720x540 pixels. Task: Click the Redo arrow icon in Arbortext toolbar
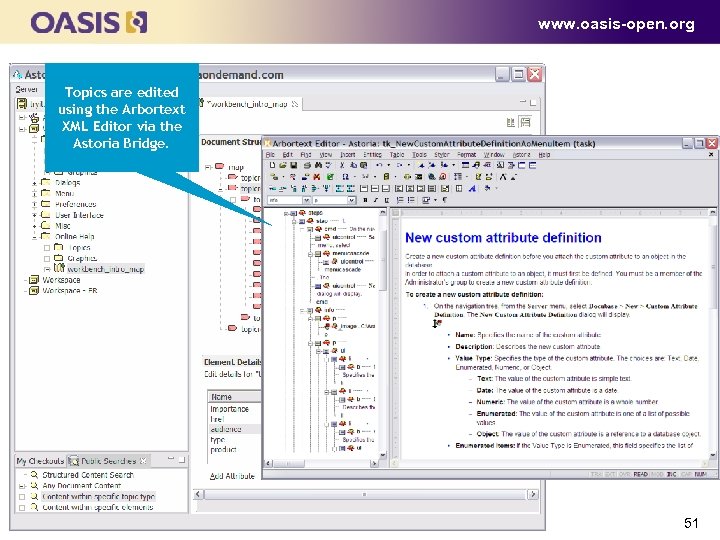pyautogui.click(x=399, y=165)
